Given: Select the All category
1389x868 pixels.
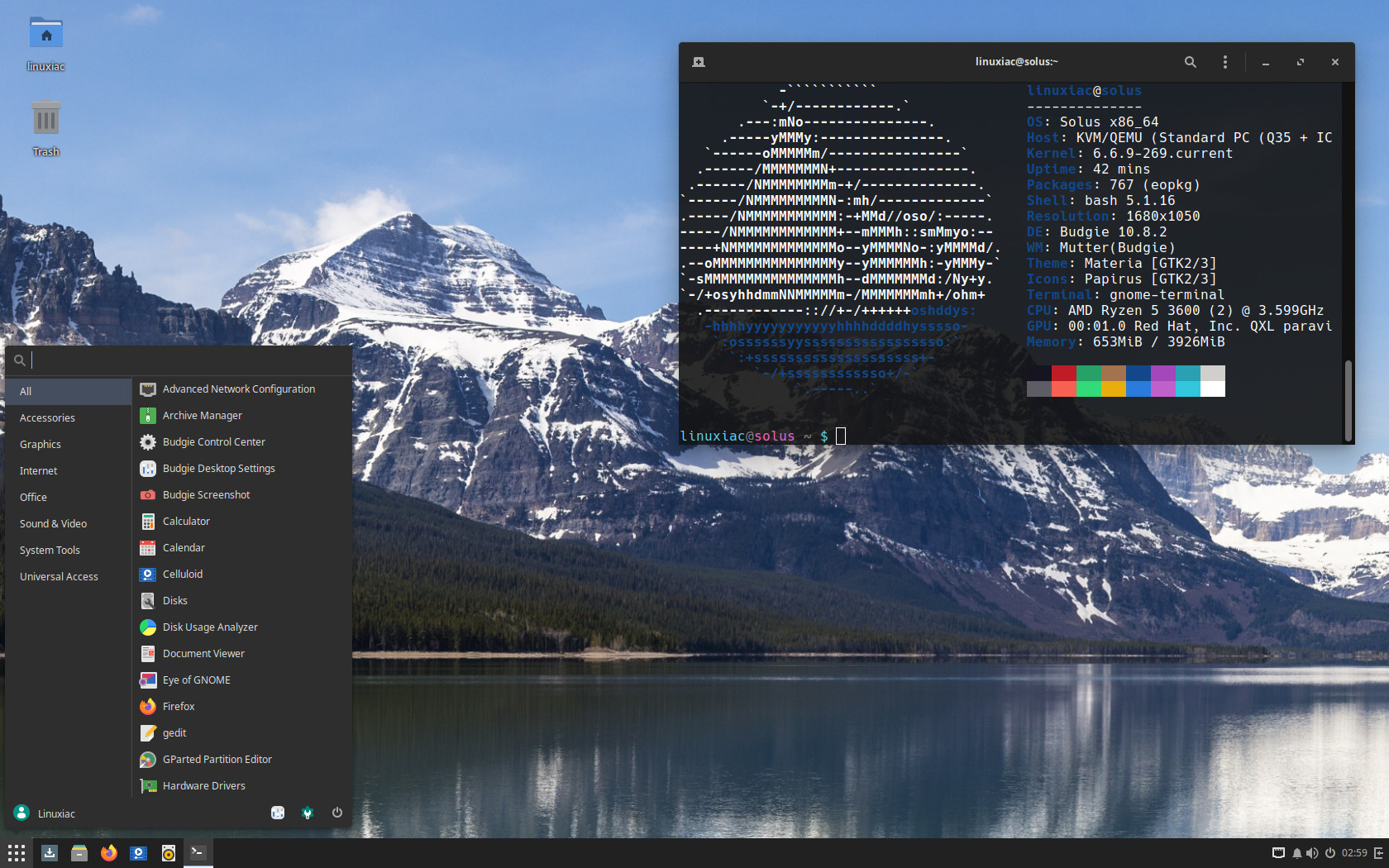Looking at the screenshot, I should pyautogui.click(x=69, y=391).
